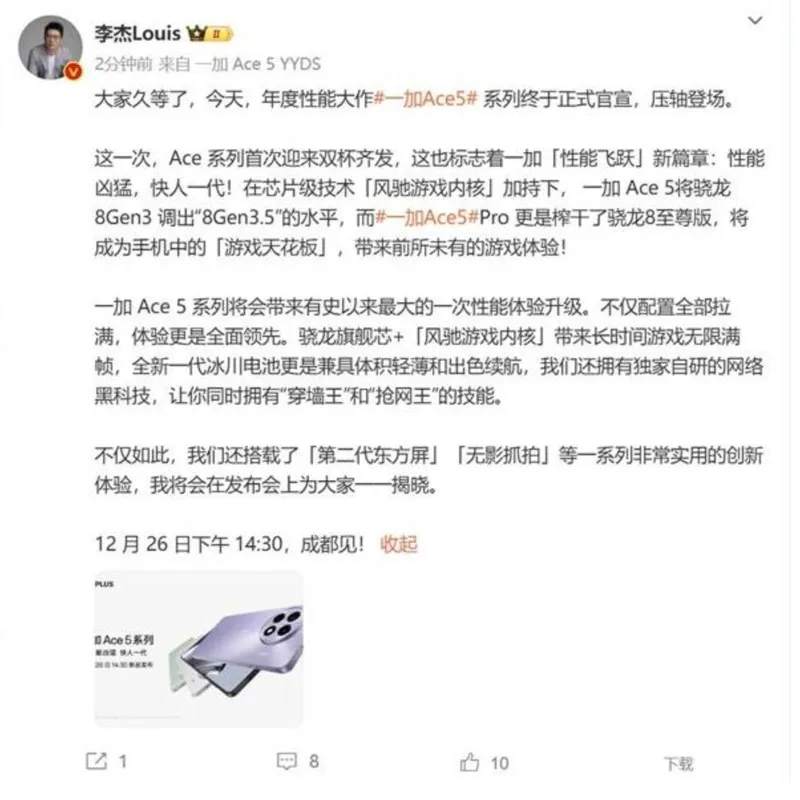This screenshot has height=800, width=800.
Task: Click the source 一加 Ace 5 YYDS
Action: click(x=258, y=64)
